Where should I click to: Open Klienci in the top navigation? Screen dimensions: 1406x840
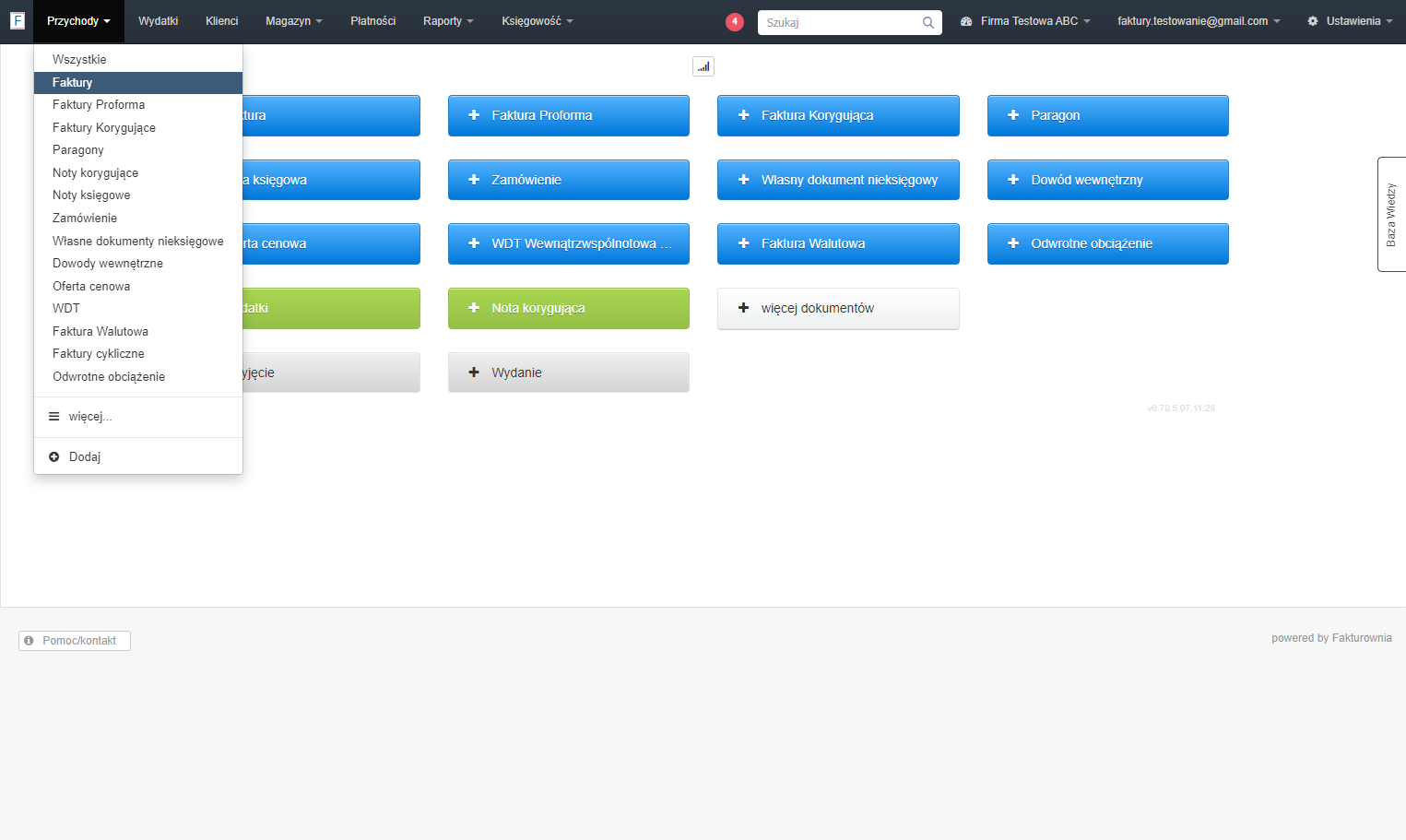(221, 21)
